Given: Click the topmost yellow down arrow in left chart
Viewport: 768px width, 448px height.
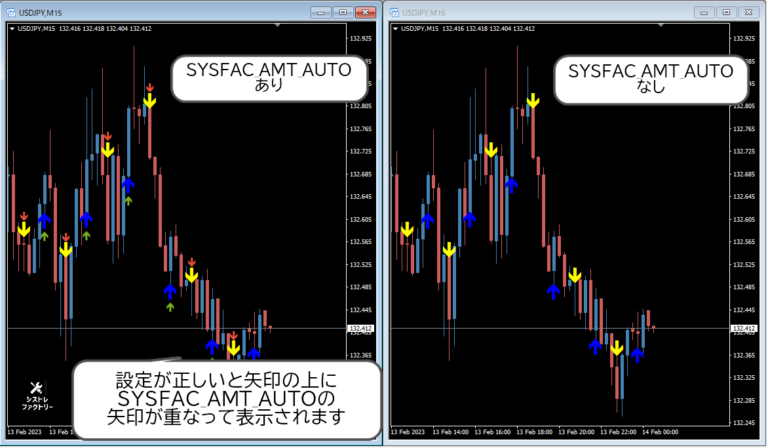Looking at the screenshot, I should click(149, 100).
